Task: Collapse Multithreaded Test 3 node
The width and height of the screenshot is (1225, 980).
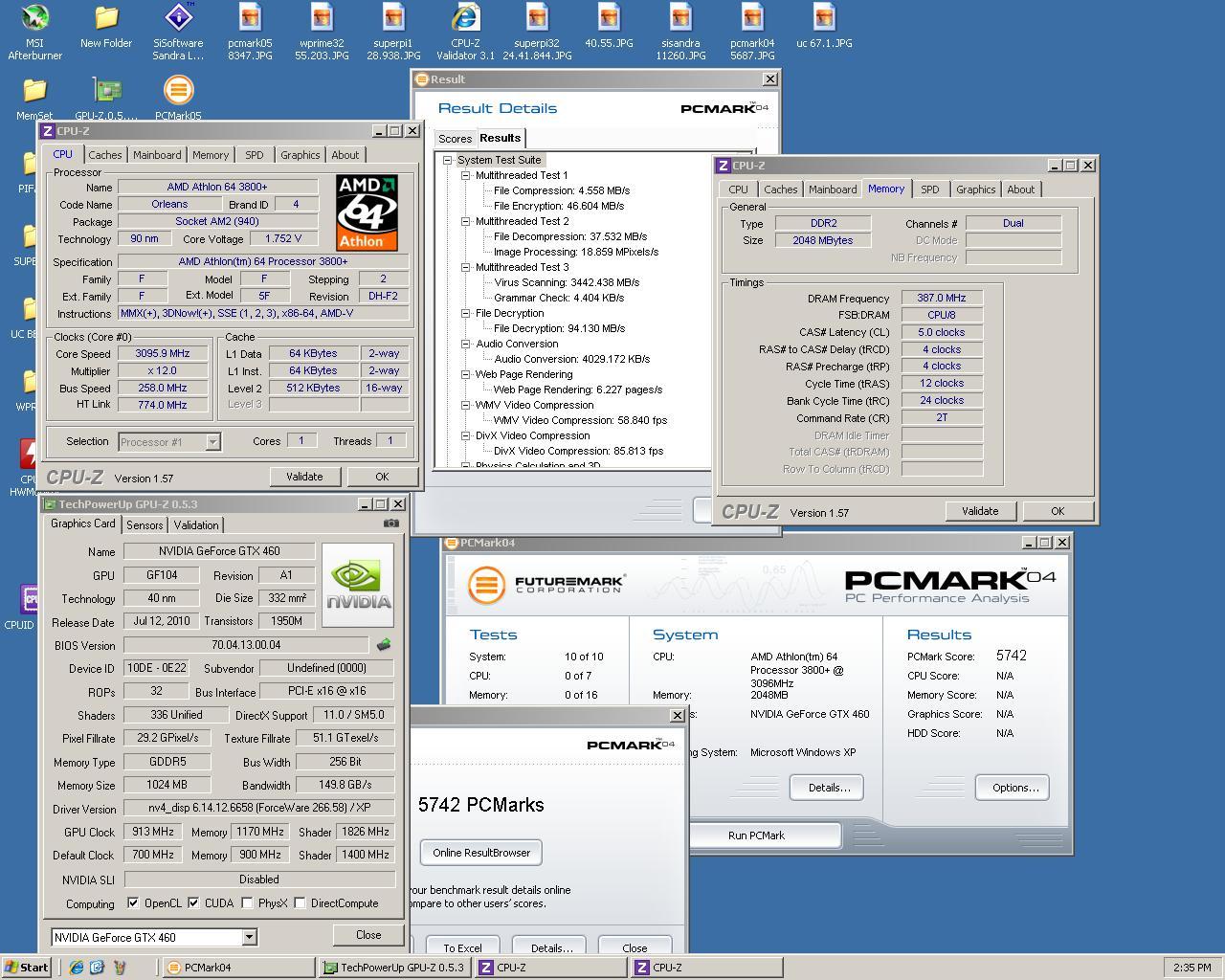Action: 465,267
